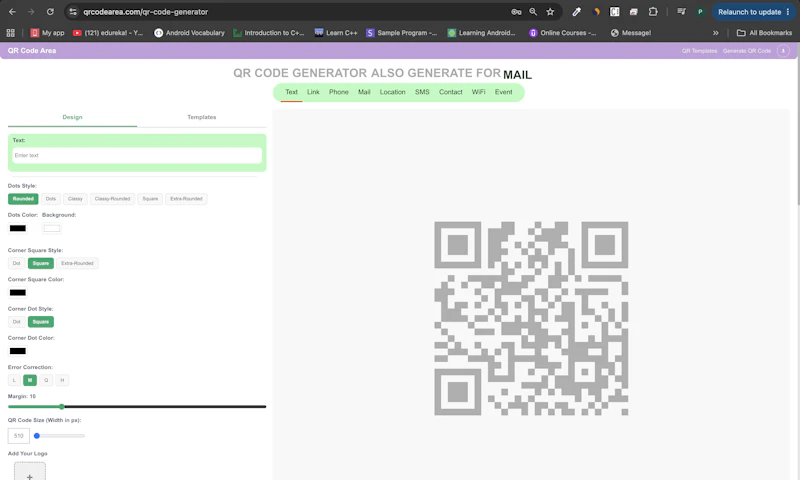Screen dimensions: 800x480
Task: Open the stacked cards extension icon
Action: 634,12
